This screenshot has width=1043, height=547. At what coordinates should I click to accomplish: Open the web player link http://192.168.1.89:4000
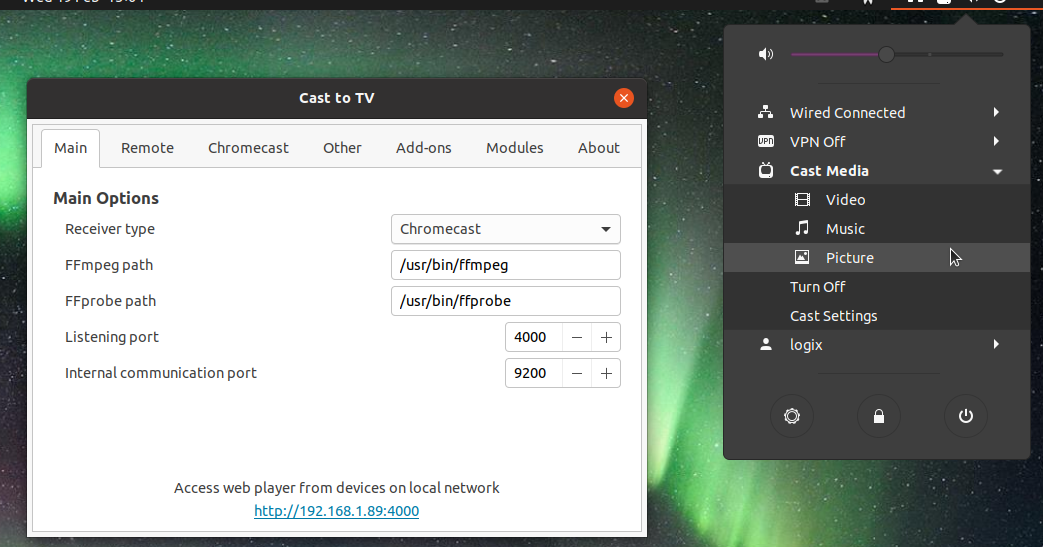pyautogui.click(x=337, y=511)
